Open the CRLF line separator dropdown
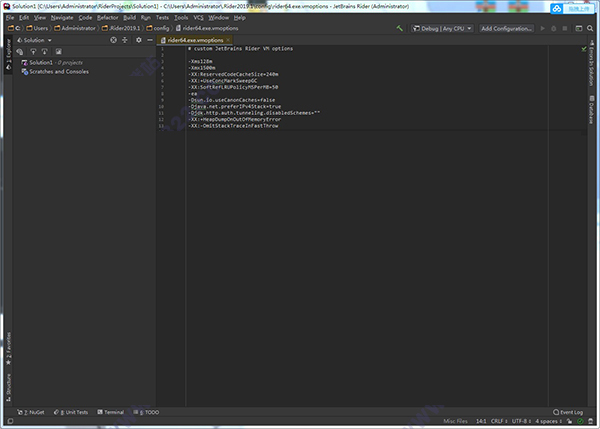Screen dimensions: 600x429 499,421
